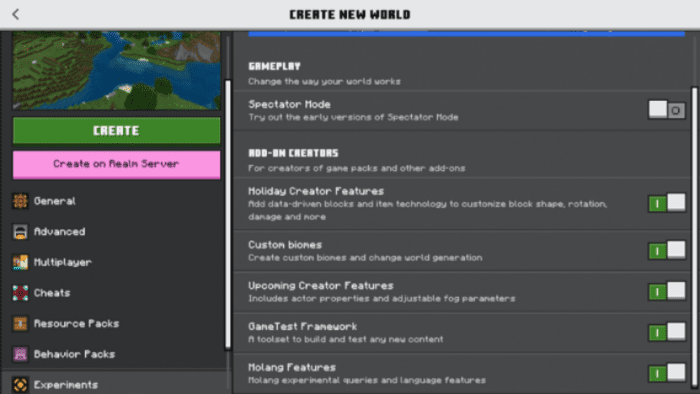Click the world preview thumbnail
Image resolution: width=700 pixels, height=394 pixels.
(x=117, y=71)
